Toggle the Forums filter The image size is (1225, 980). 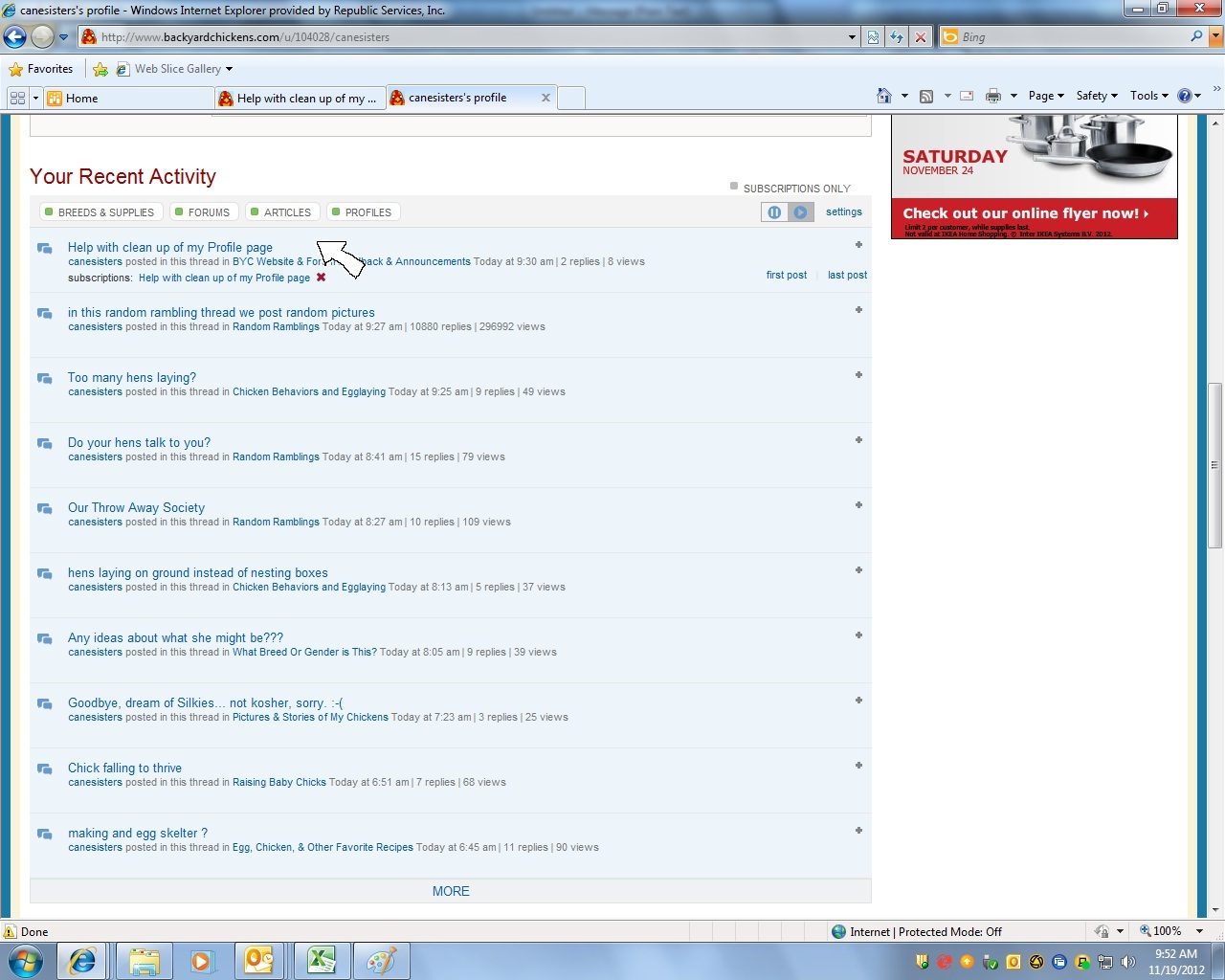[x=203, y=212]
